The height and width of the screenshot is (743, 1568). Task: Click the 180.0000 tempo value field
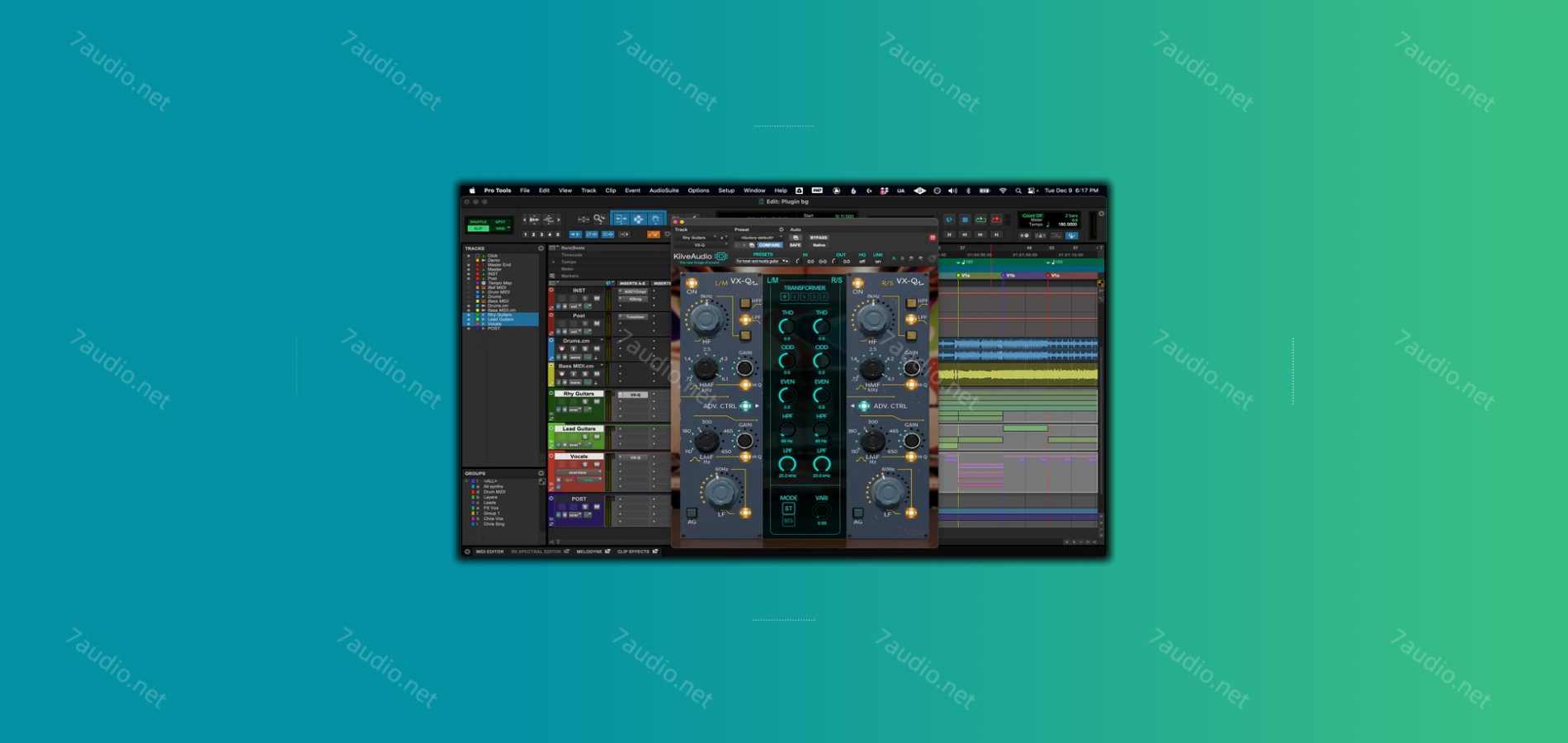click(1068, 224)
